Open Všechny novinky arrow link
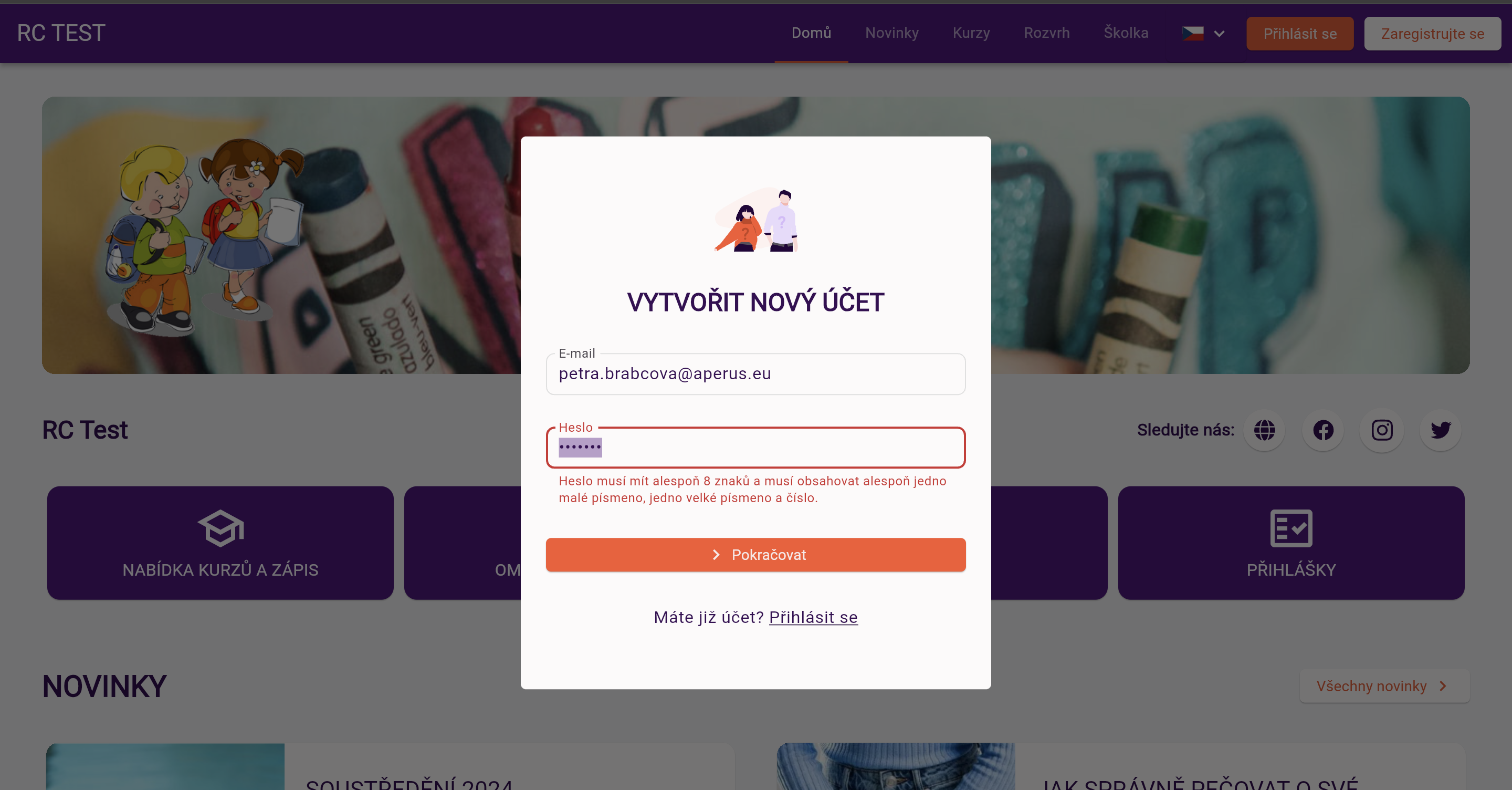The image size is (1512, 790). (1384, 686)
